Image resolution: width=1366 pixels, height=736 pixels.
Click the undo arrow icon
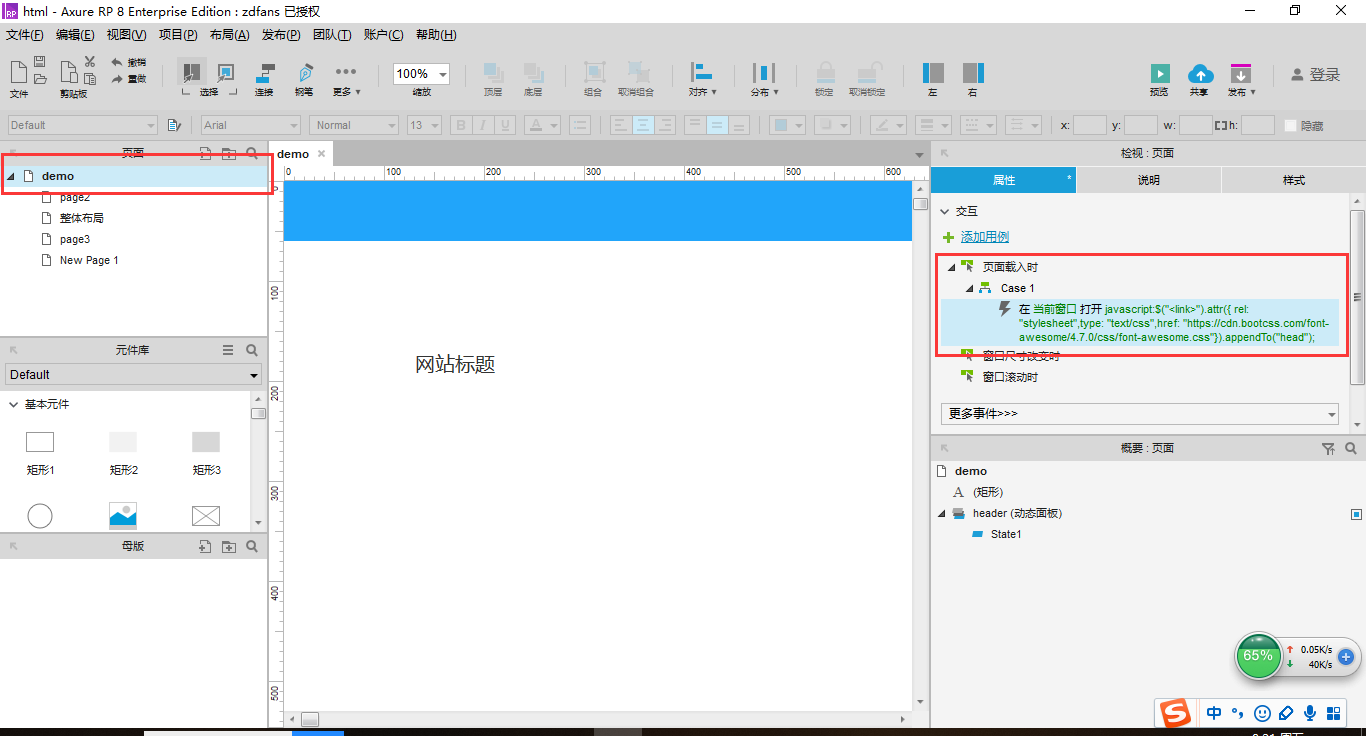click(116, 62)
